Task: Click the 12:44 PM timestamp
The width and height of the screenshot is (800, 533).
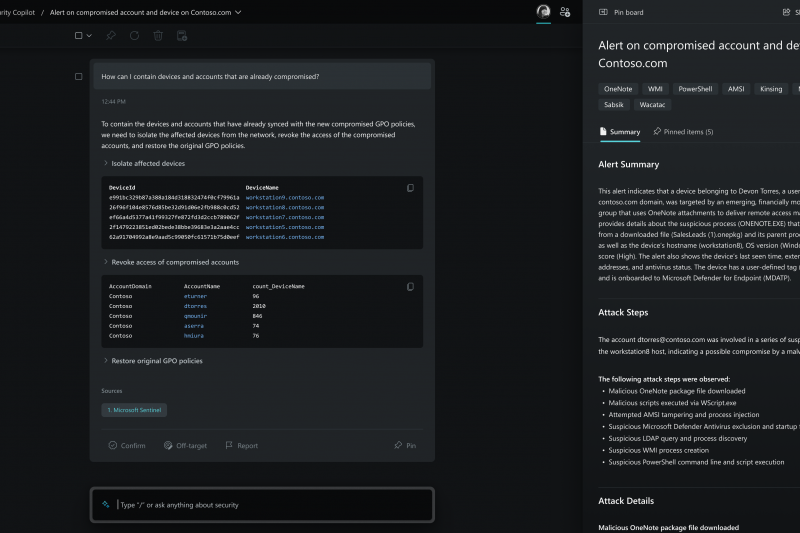Action: click(113, 101)
